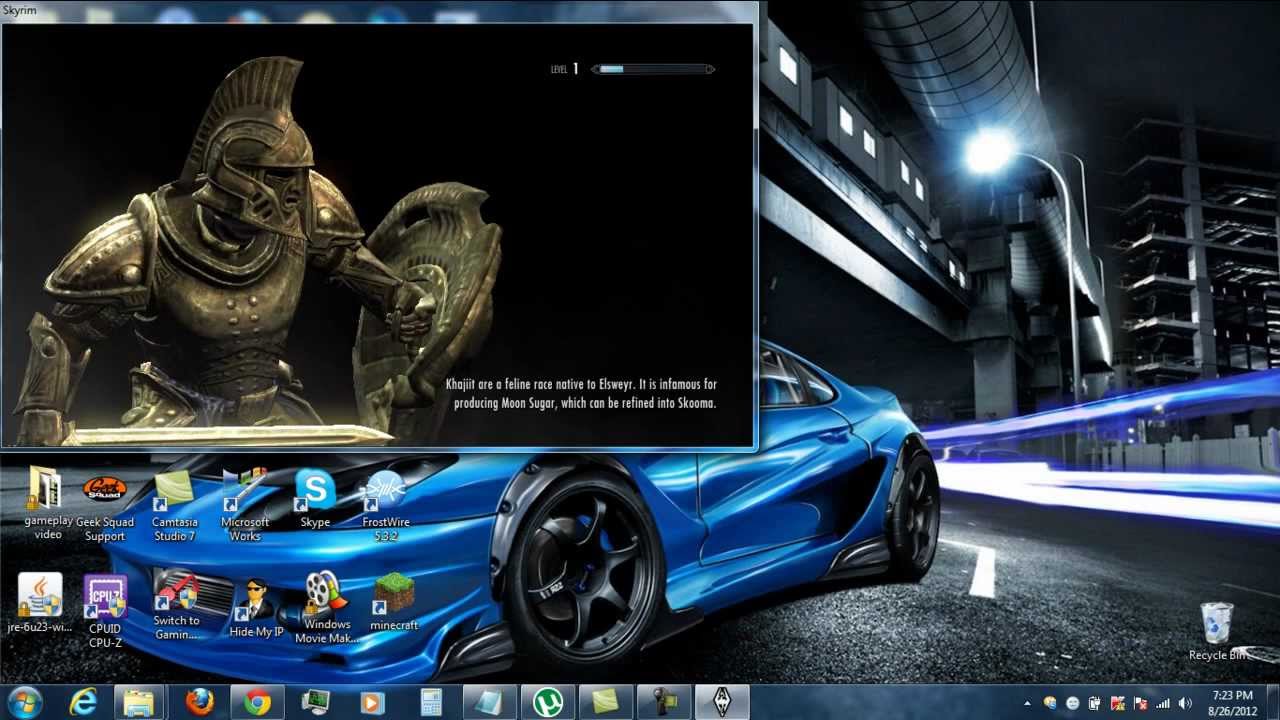Open the system monitor icon in taskbar
The width and height of the screenshot is (1280, 720).
[315, 702]
